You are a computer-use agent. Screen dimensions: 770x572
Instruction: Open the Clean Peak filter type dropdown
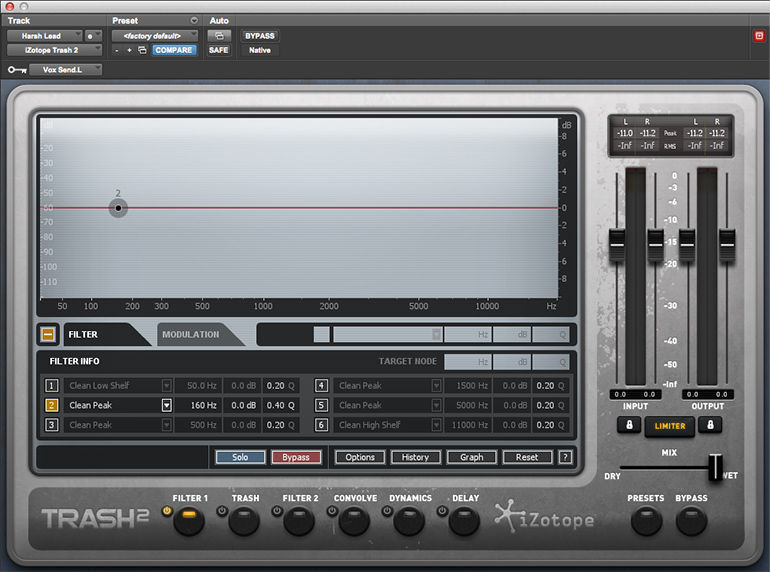167,405
